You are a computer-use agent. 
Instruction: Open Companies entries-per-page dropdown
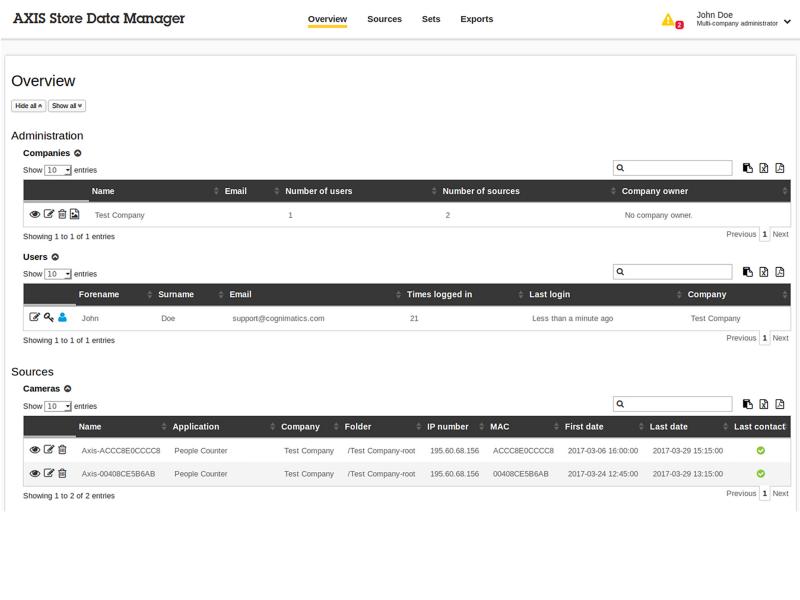click(58, 170)
